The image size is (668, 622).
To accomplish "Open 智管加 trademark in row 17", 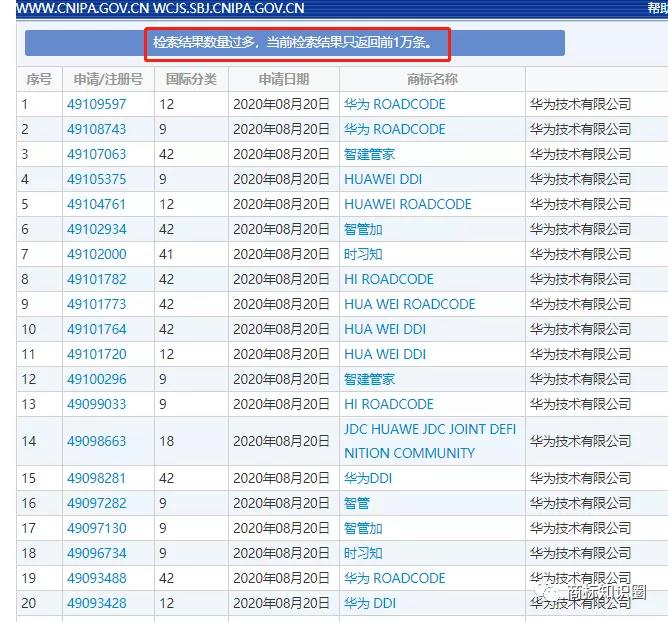I will (363, 528).
